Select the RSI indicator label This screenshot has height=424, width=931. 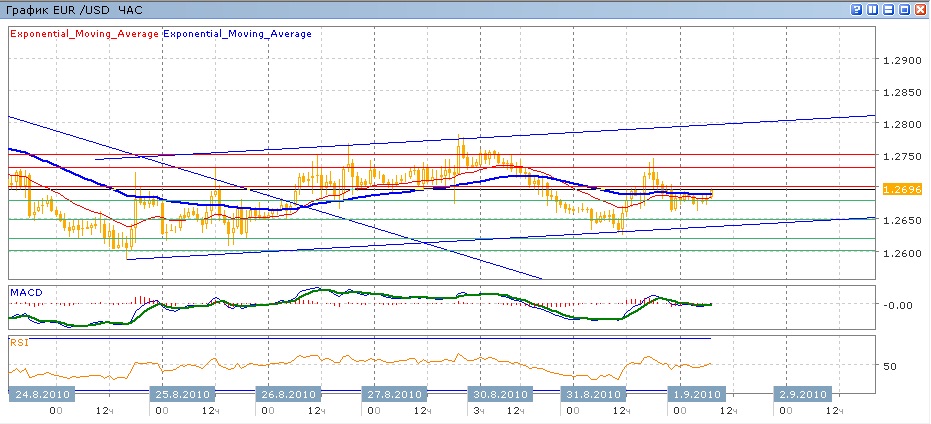click(18, 342)
